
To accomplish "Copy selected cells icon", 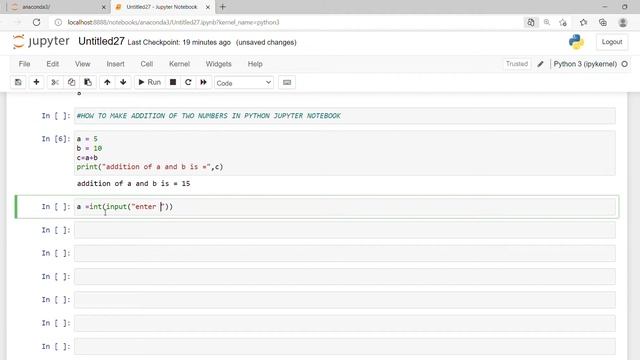I will 71,82.
